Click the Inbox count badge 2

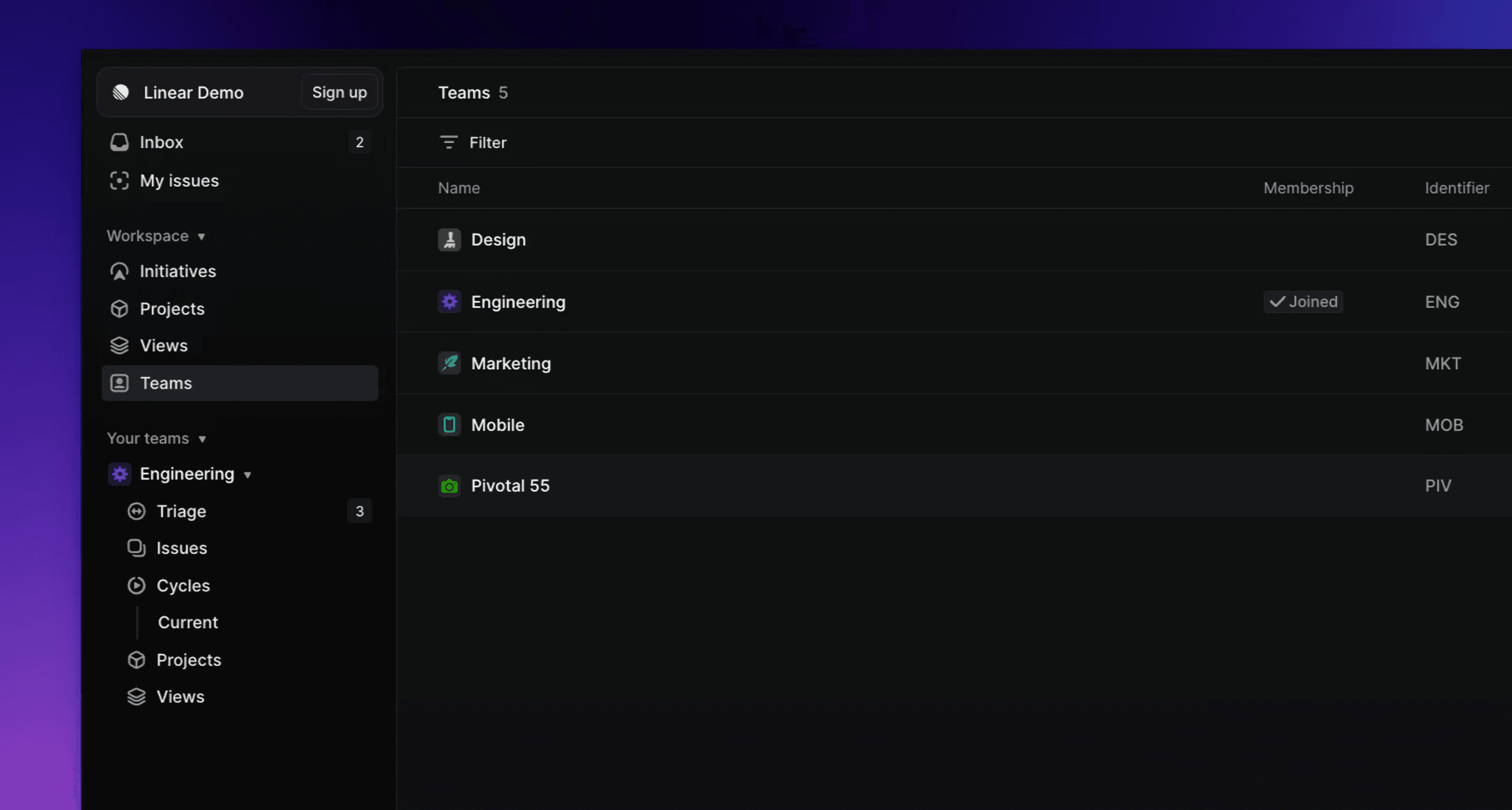point(360,142)
